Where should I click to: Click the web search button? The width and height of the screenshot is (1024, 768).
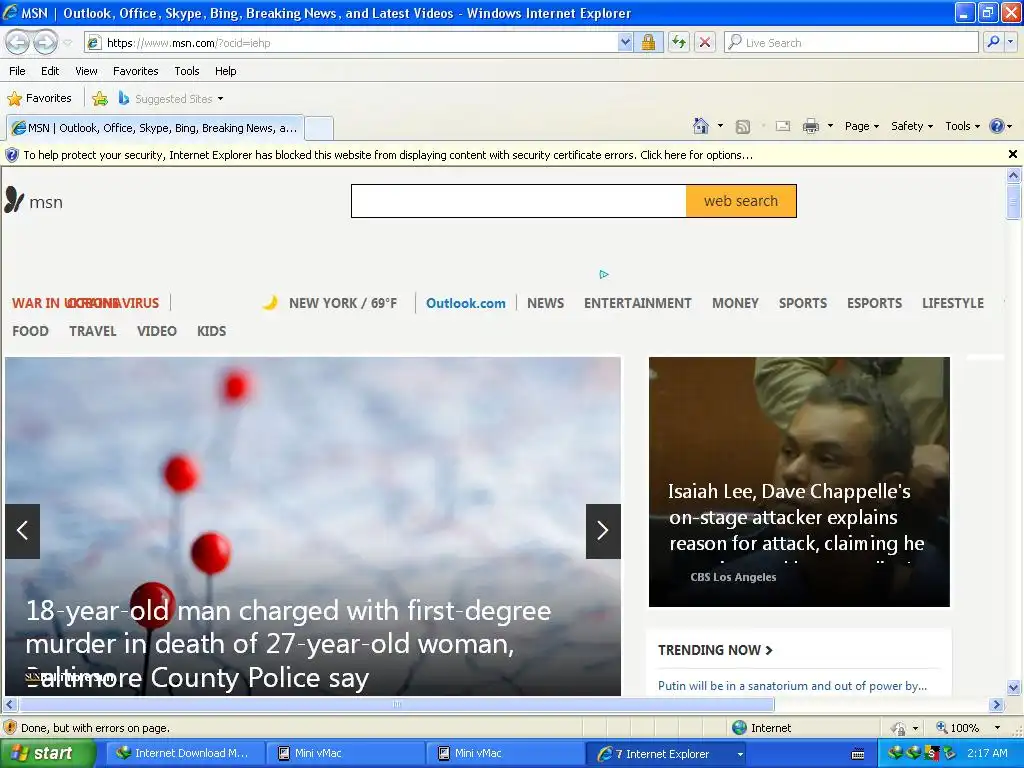tap(741, 201)
